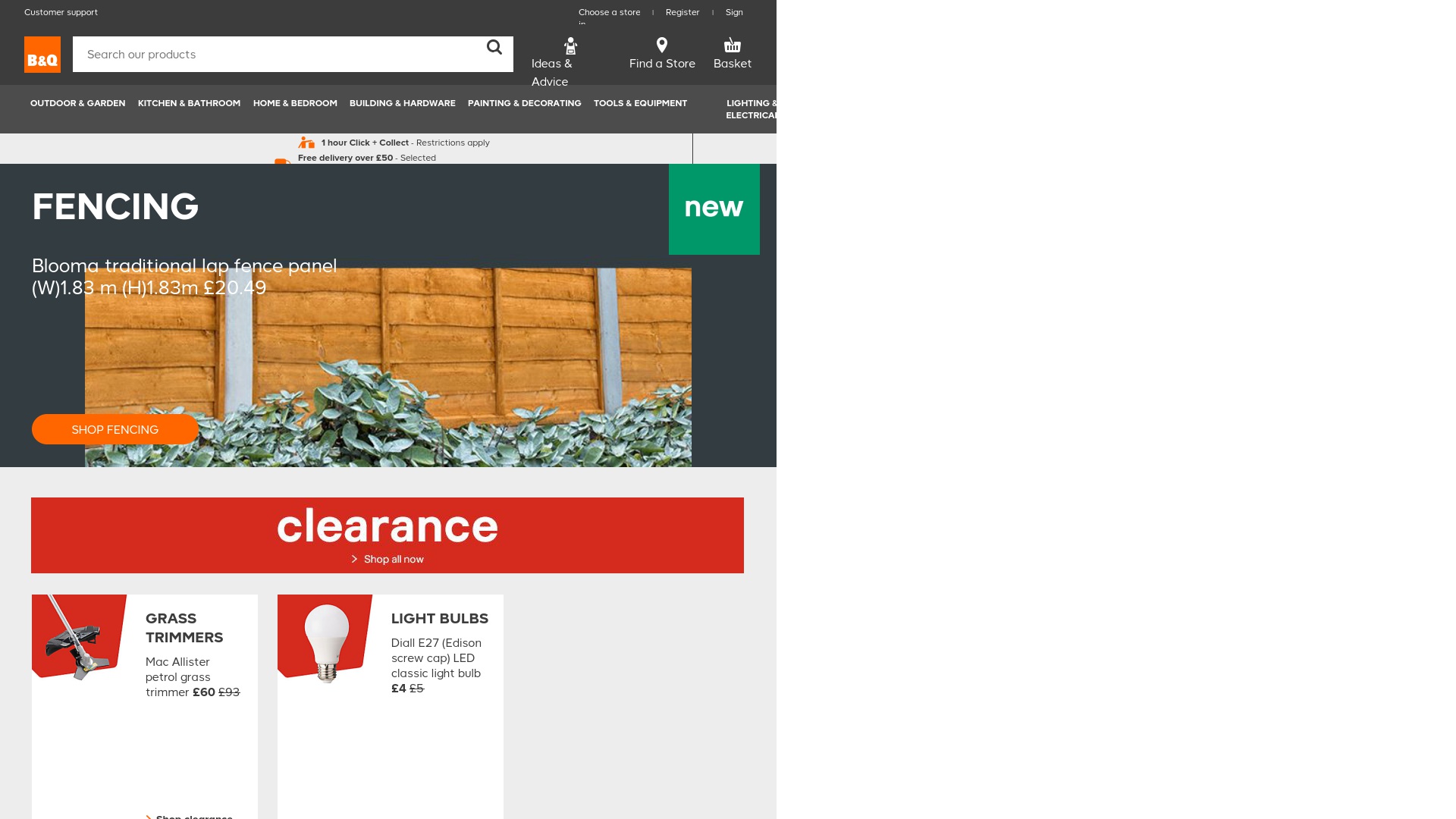Open Home & Bedroom menu

295,103
